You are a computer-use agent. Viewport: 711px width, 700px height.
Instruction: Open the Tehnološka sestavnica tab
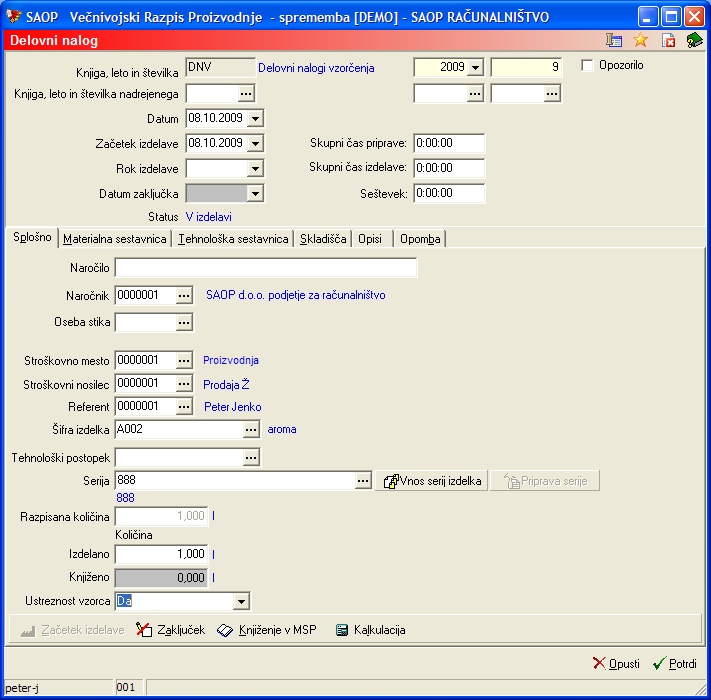[x=233, y=239]
